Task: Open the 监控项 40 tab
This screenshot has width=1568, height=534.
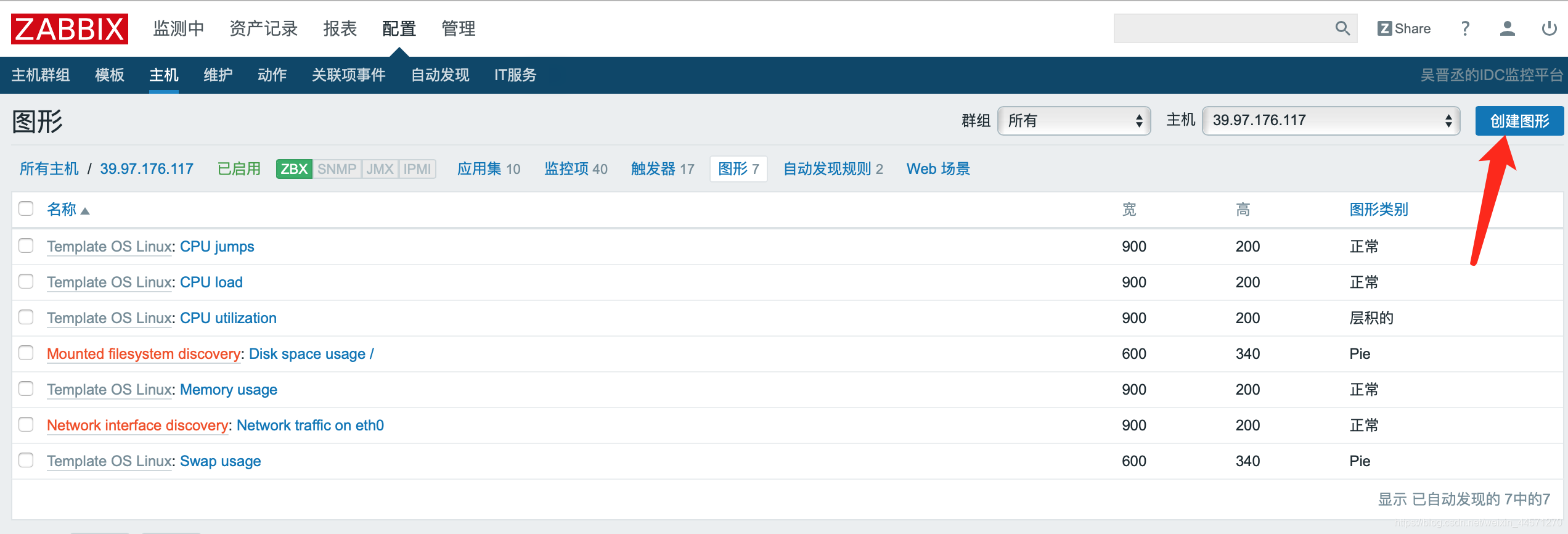Action: pyautogui.click(x=576, y=169)
